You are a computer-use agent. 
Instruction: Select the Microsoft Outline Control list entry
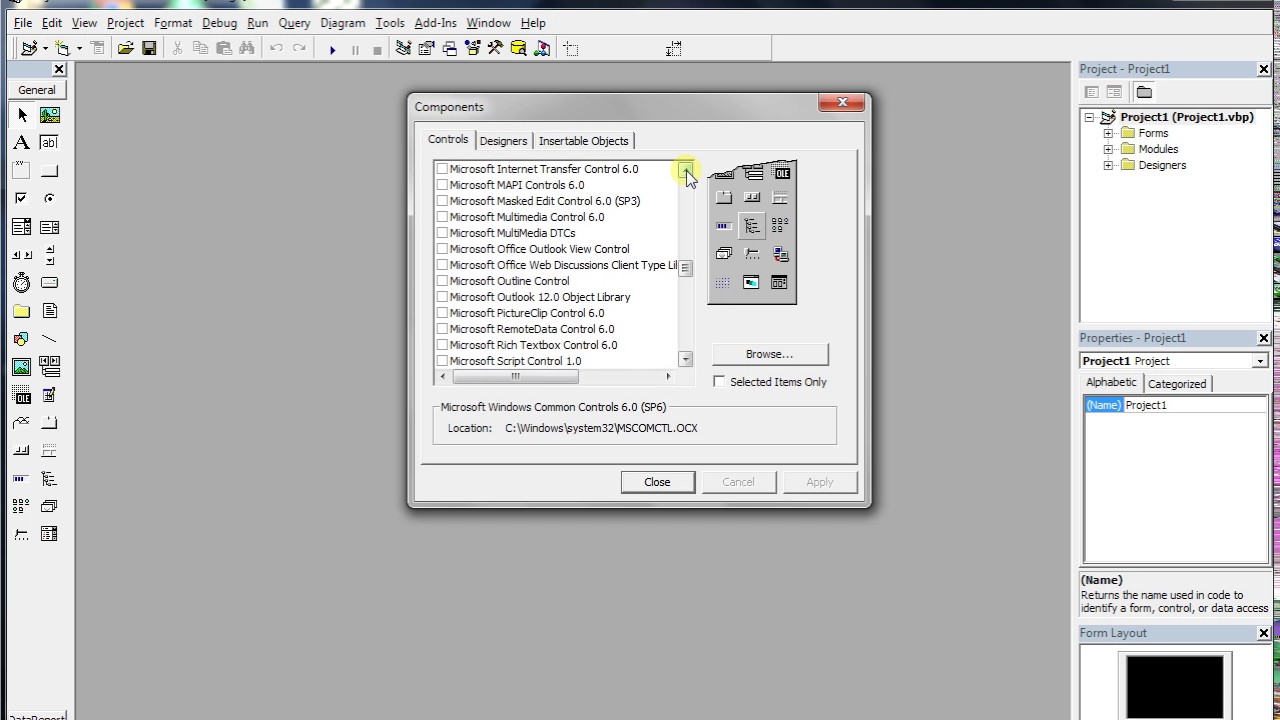click(509, 281)
